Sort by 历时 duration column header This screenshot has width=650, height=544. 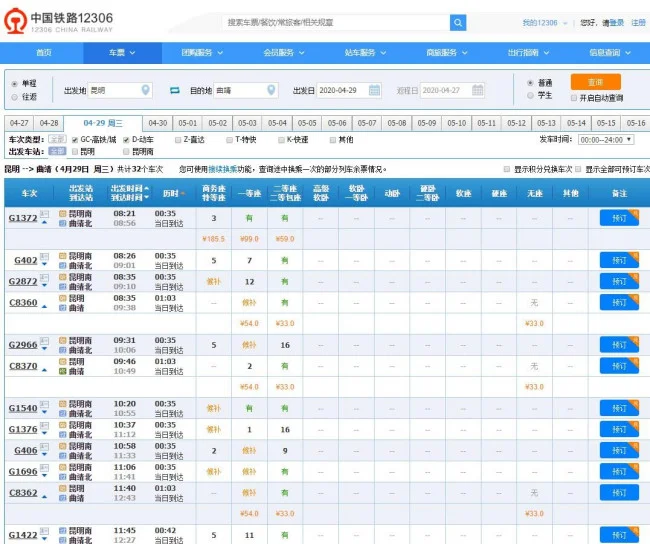click(174, 194)
